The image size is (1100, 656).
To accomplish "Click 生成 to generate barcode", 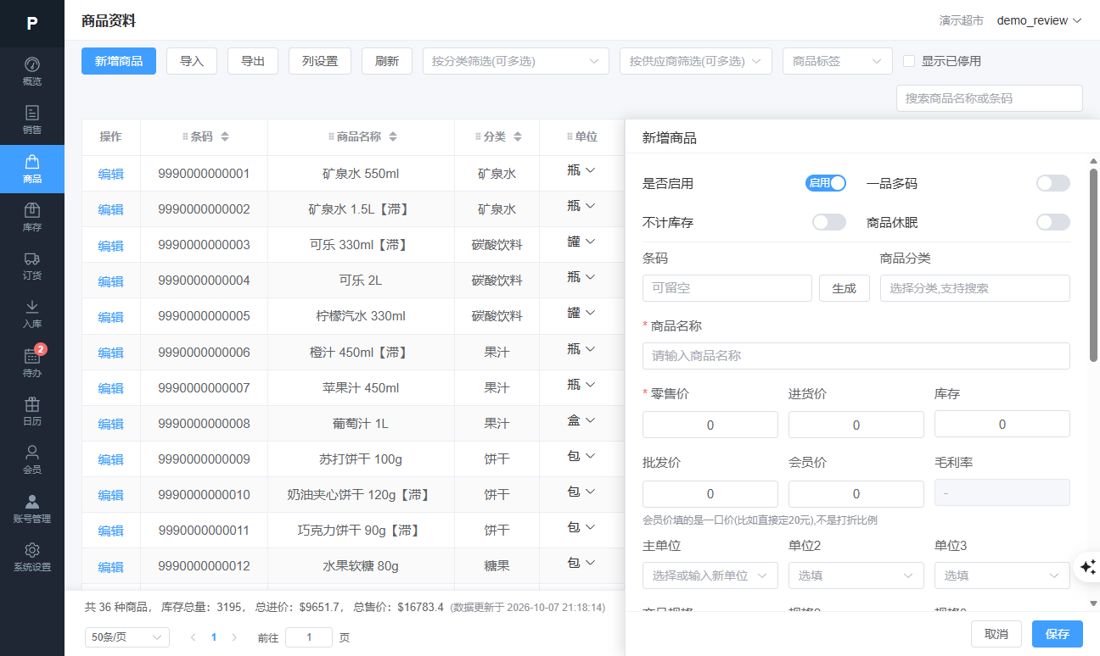I will tap(844, 288).
